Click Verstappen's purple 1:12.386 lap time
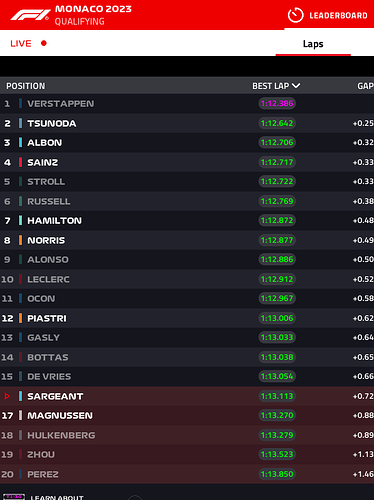The image size is (374, 500). point(277,103)
